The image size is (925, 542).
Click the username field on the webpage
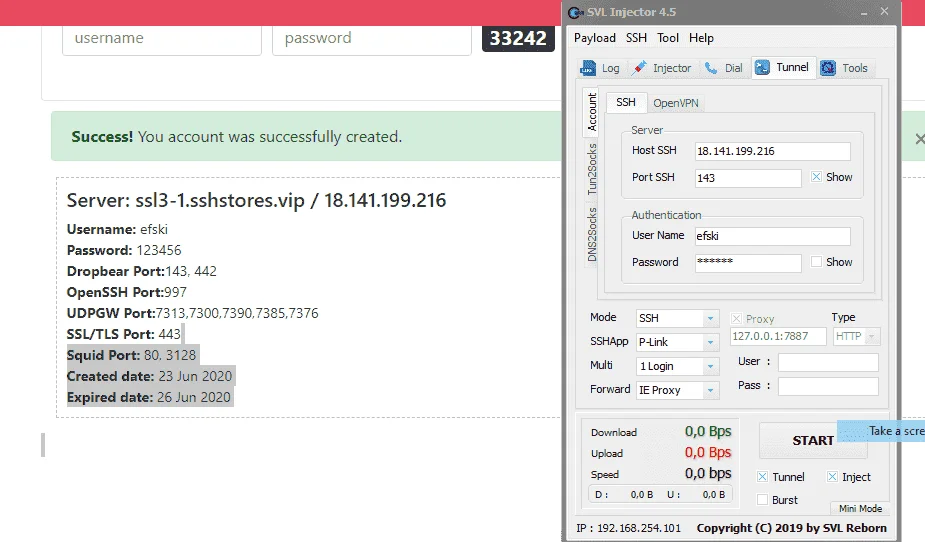162,38
